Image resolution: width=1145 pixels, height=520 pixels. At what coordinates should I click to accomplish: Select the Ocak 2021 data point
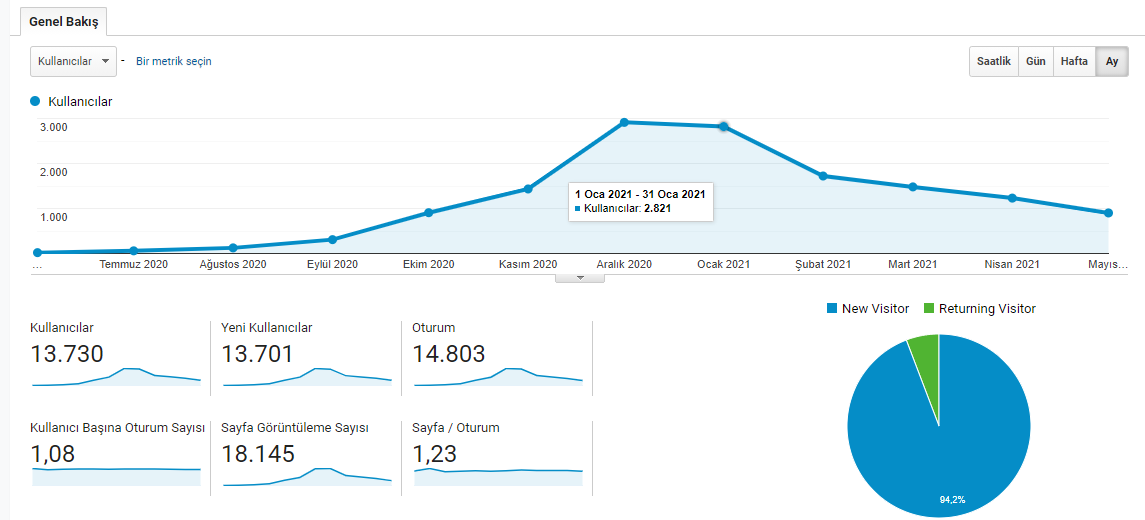coord(723,126)
